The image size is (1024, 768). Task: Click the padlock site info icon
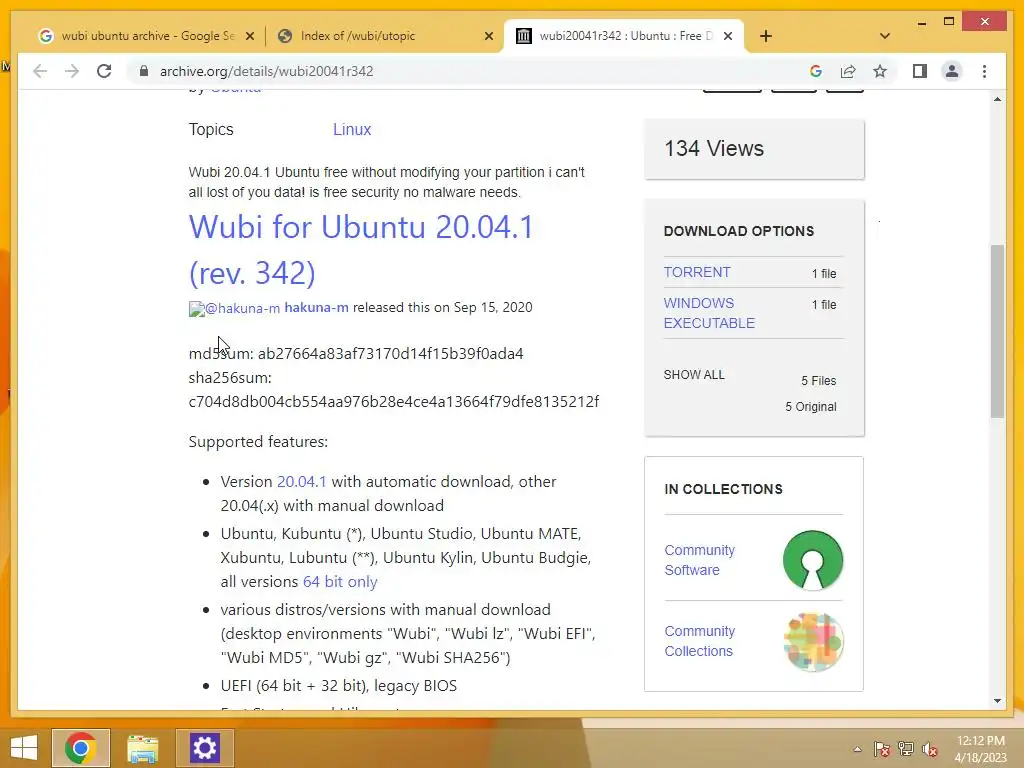click(144, 71)
